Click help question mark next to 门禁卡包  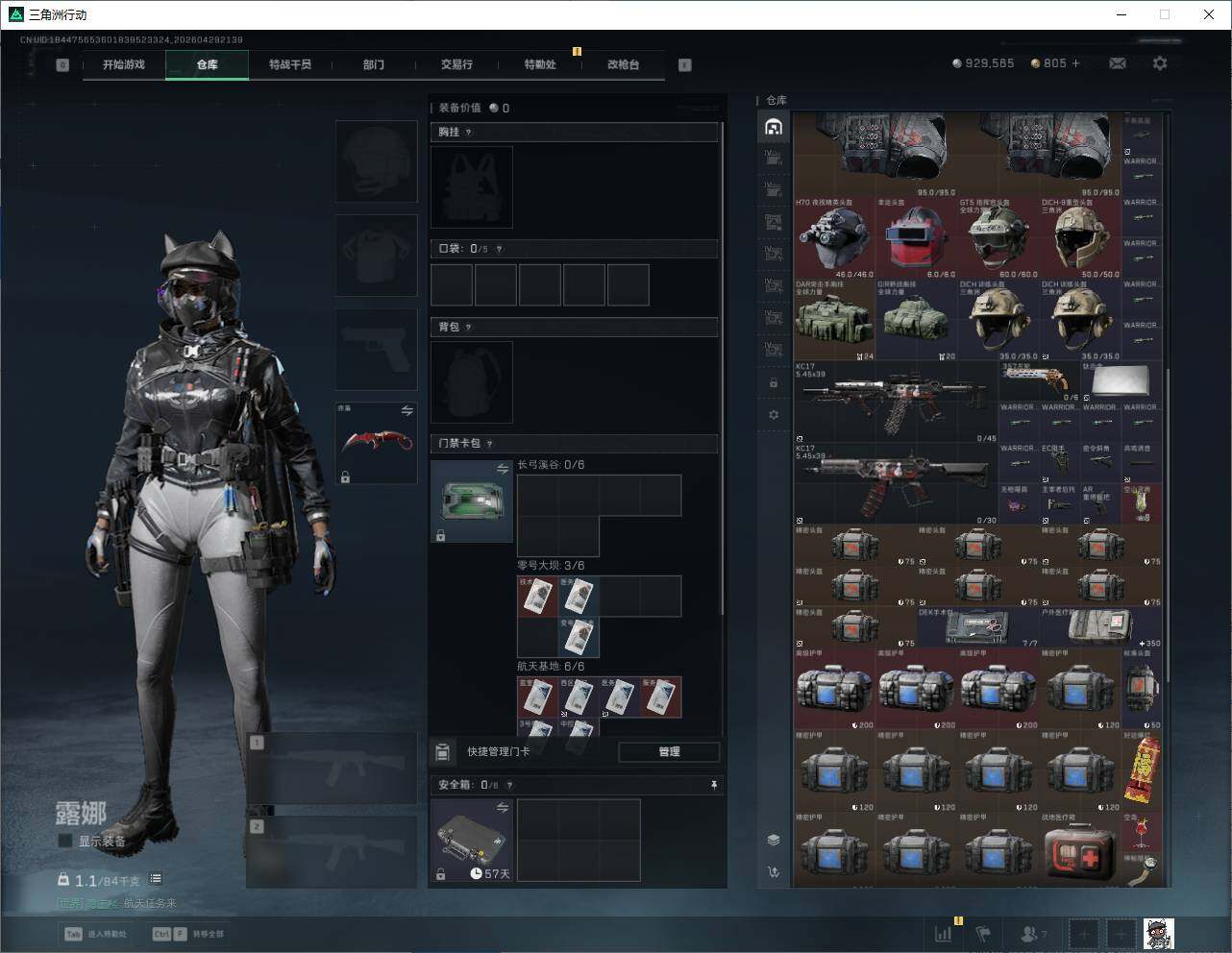[x=490, y=444]
